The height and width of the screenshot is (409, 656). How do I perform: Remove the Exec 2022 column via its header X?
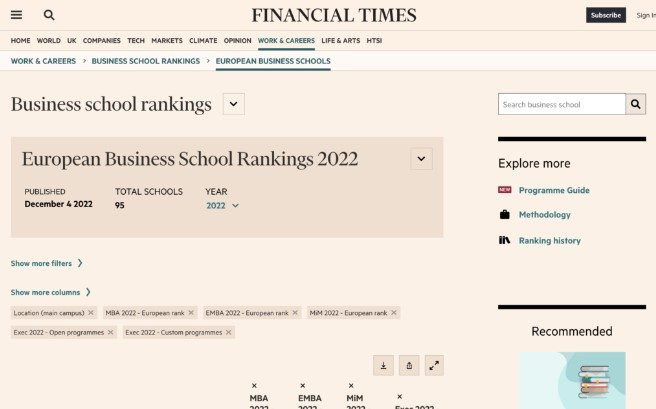coord(400,396)
